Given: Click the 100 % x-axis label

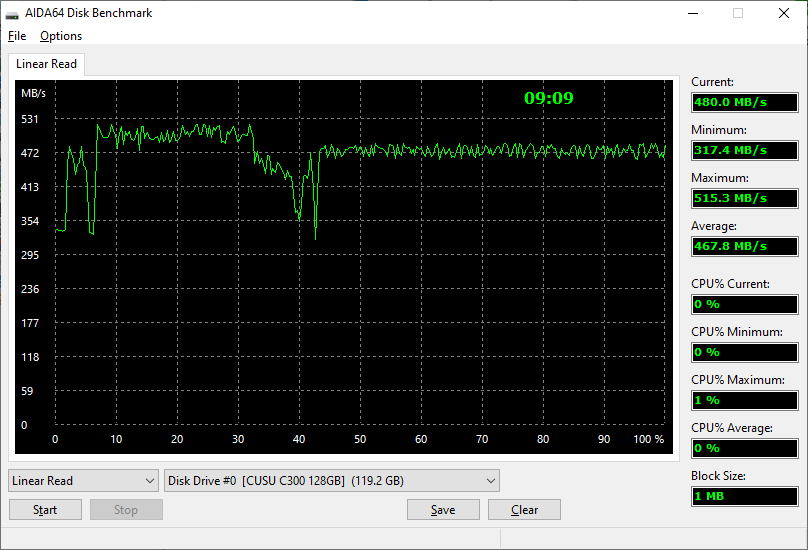Looking at the screenshot, I should (x=649, y=439).
